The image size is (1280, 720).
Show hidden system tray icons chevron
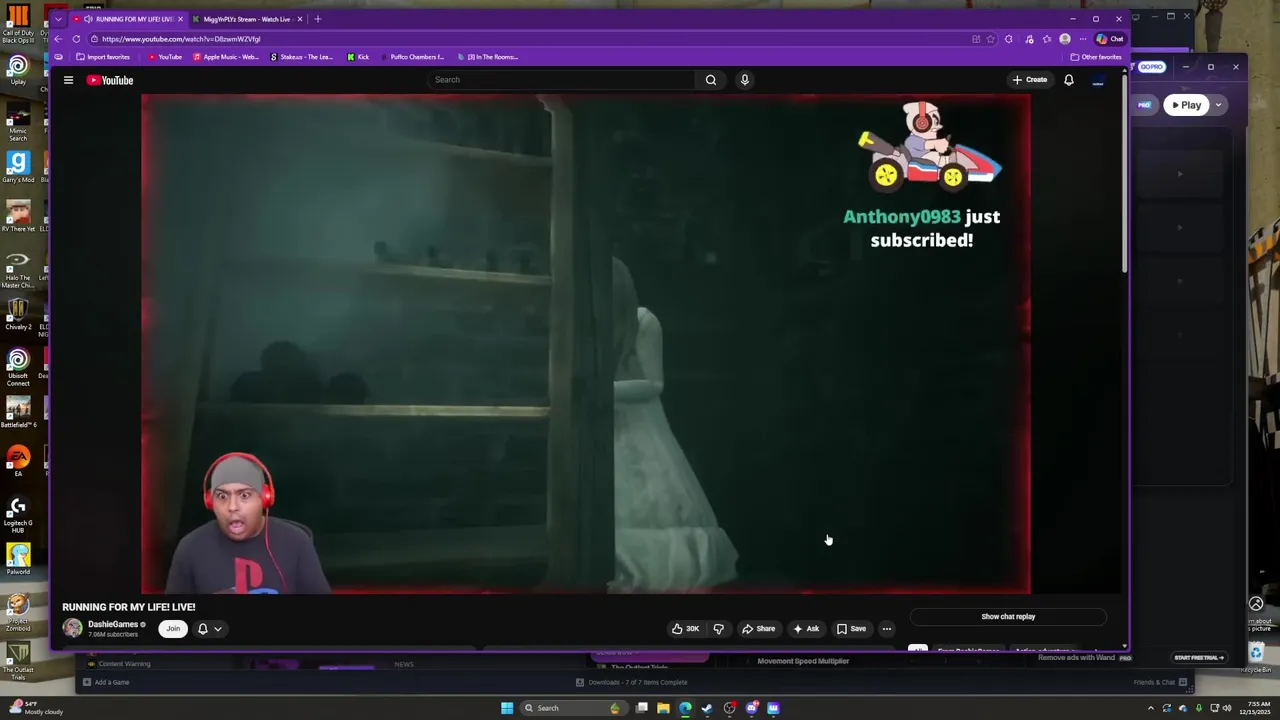point(1150,708)
